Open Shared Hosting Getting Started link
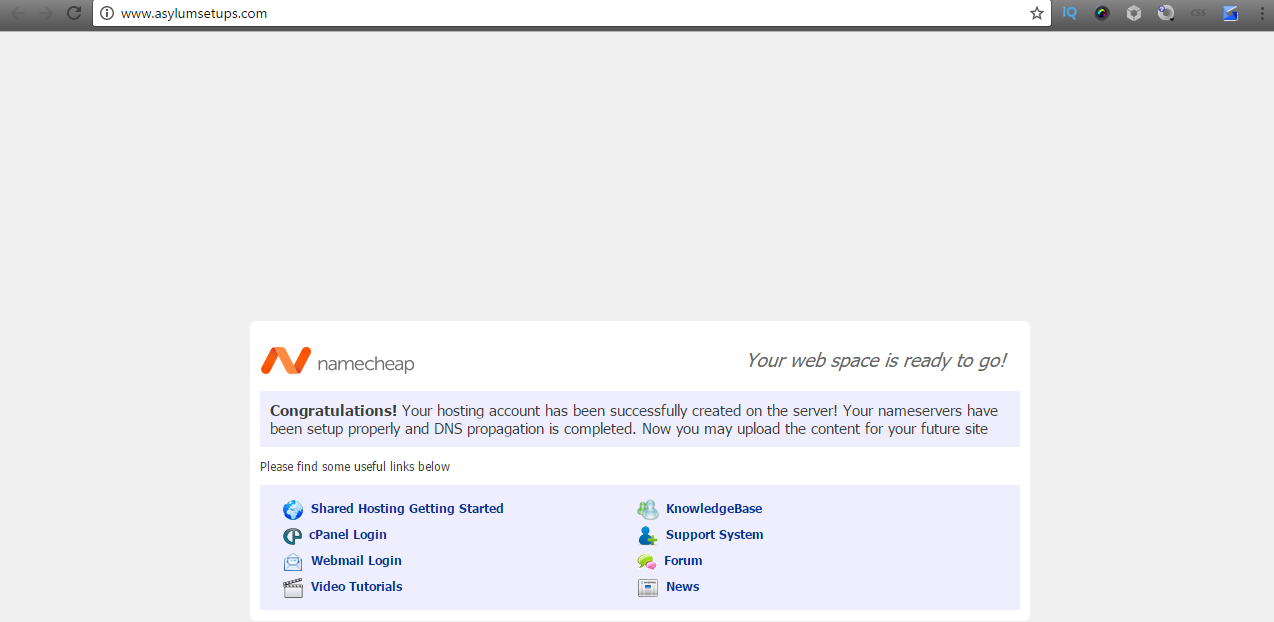The image size is (1274, 622). pos(407,509)
